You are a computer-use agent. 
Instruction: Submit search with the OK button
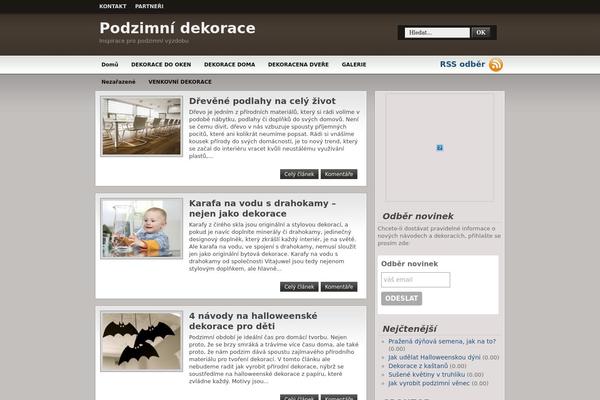pyautogui.click(x=481, y=33)
